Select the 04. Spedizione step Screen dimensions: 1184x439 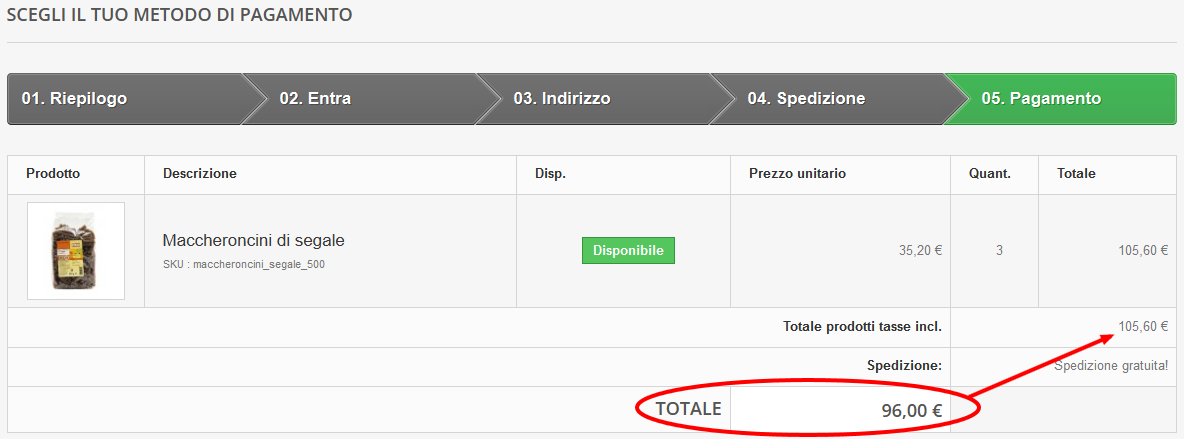pyautogui.click(x=806, y=99)
